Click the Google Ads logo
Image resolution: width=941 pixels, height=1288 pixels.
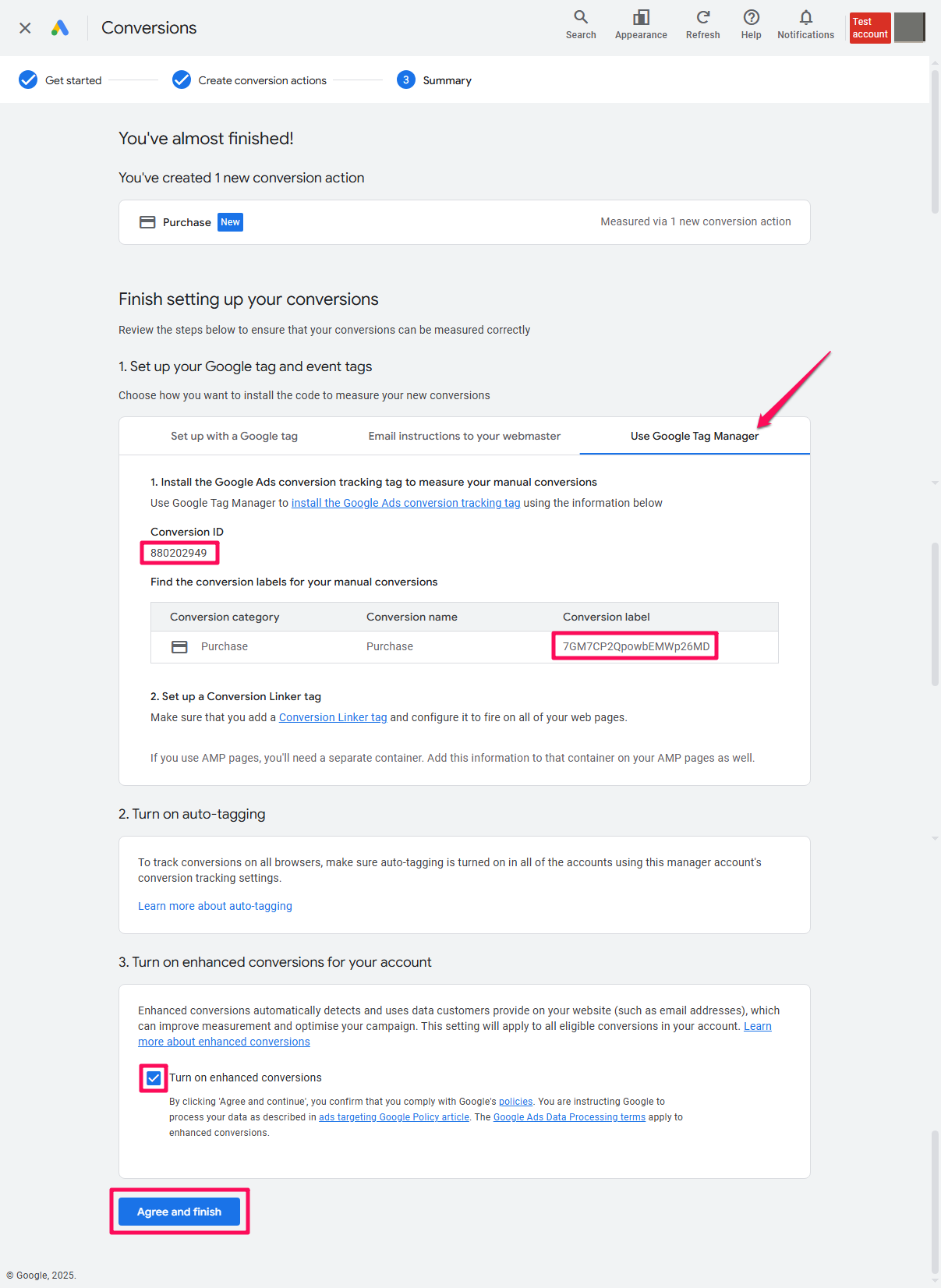pyautogui.click(x=60, y=28)
